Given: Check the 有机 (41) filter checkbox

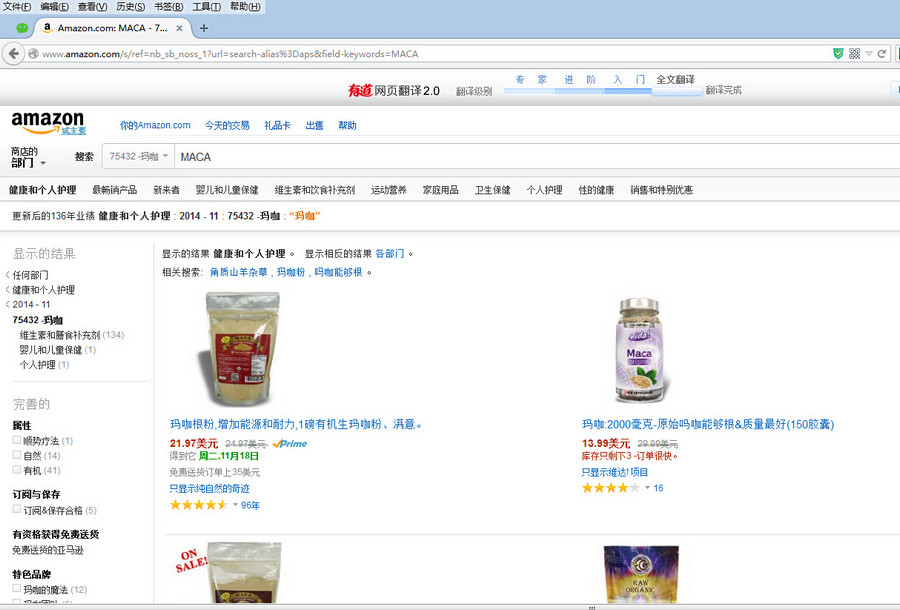Looking at the screenshot, I should pyautogui.click(x=17, y=470).
